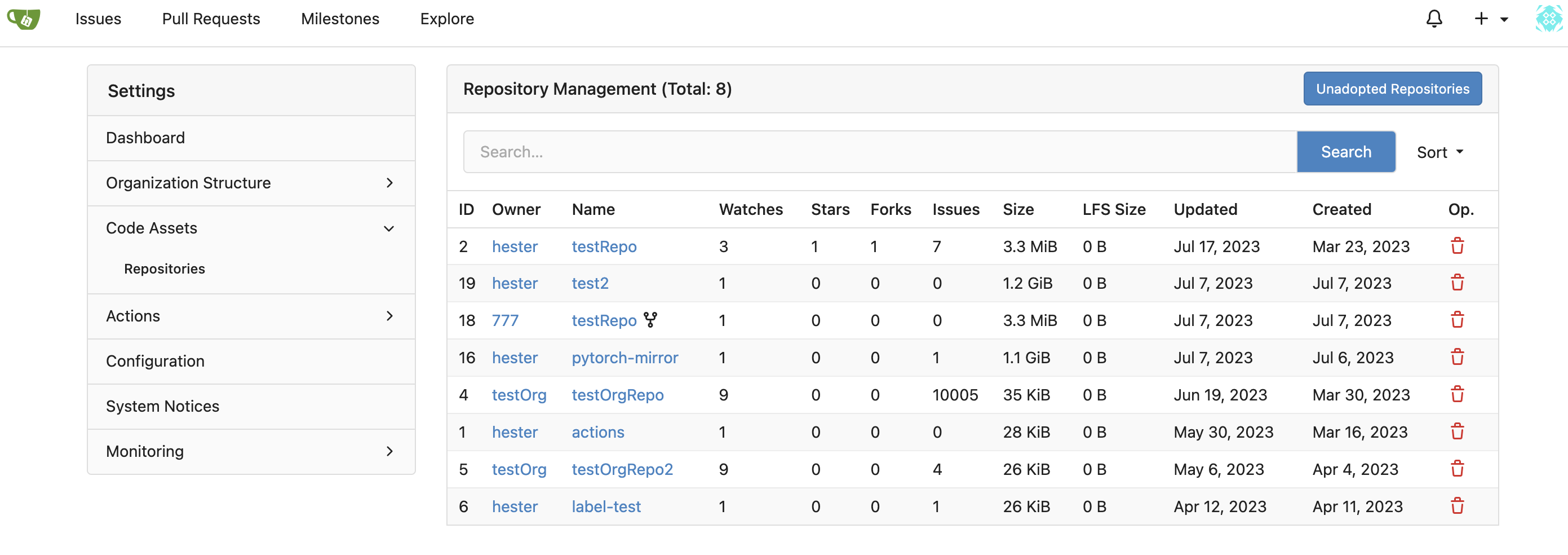
Task: Open owner hester in test2 row
Action: [x=515, y=283]
